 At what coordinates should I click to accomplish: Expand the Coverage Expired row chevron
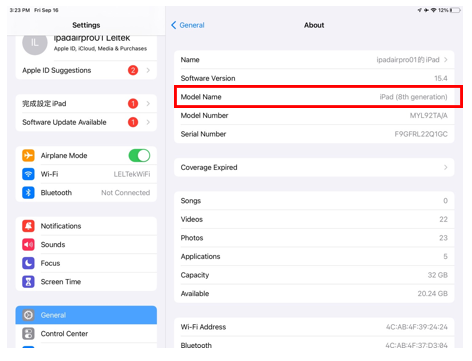pyautogui.click(x=446, y=167)
